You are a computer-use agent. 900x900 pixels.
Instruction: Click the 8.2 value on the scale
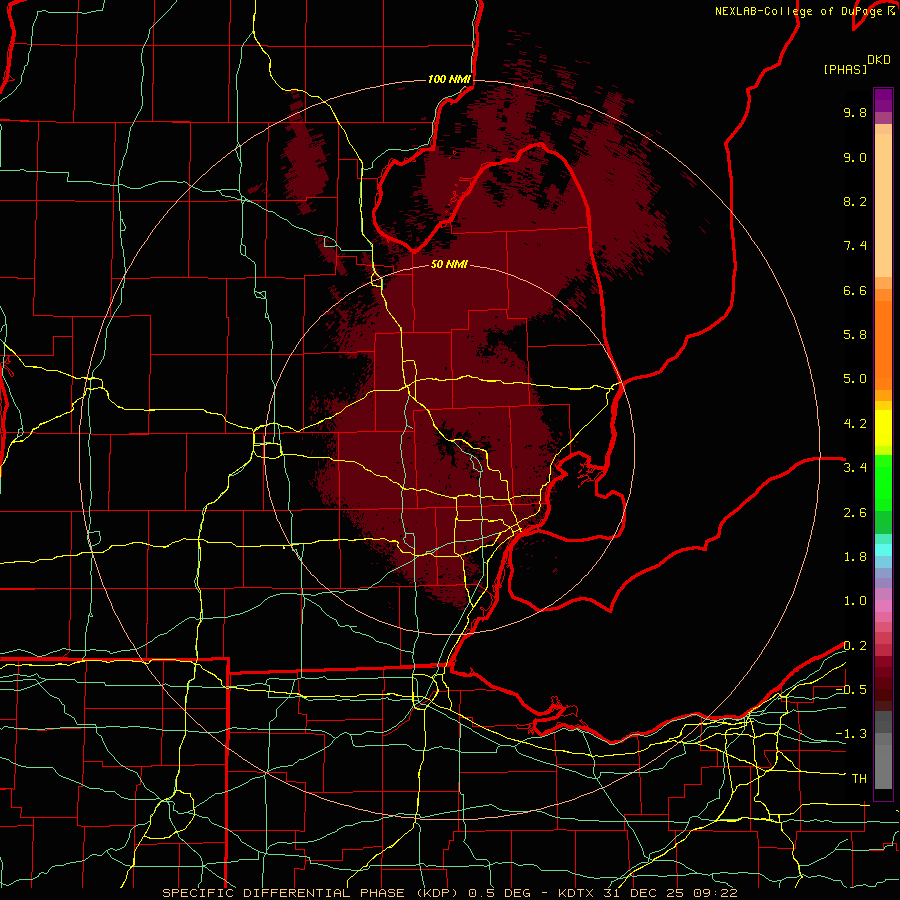coord(855,201)
